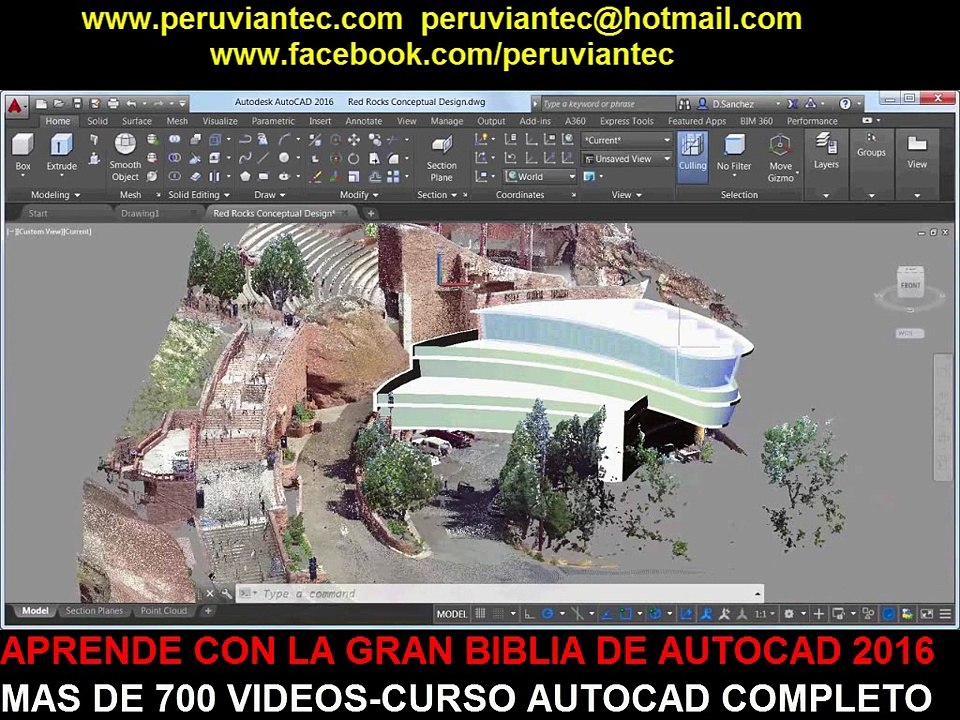Click the Open file icon in Quick Access
Image resolution: width=960 pixels, height=720 pixels.
coord(59,103)
